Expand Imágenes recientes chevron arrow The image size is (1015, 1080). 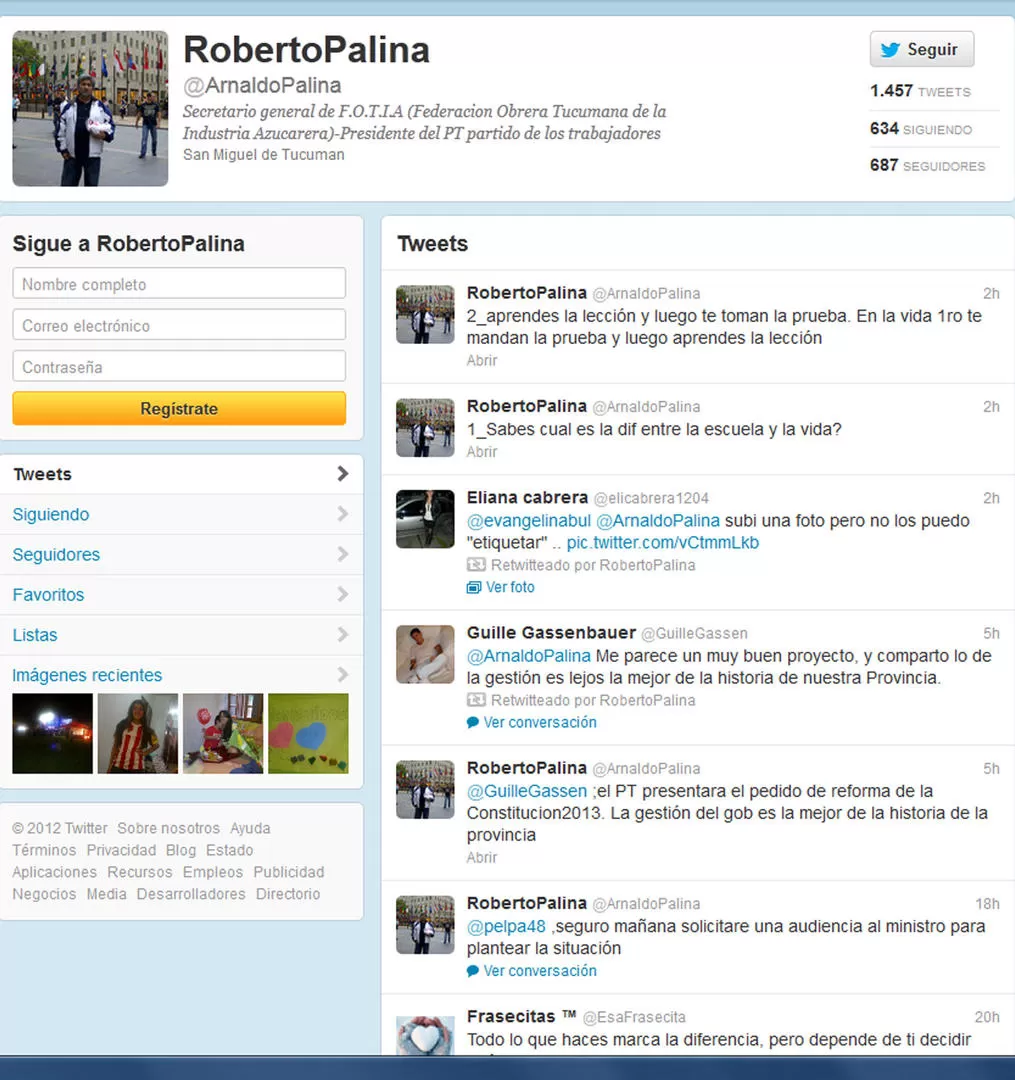click(342, 675)
